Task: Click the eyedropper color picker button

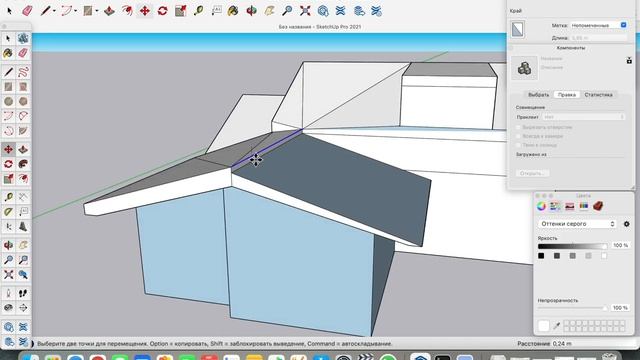Action: [556, 326]
